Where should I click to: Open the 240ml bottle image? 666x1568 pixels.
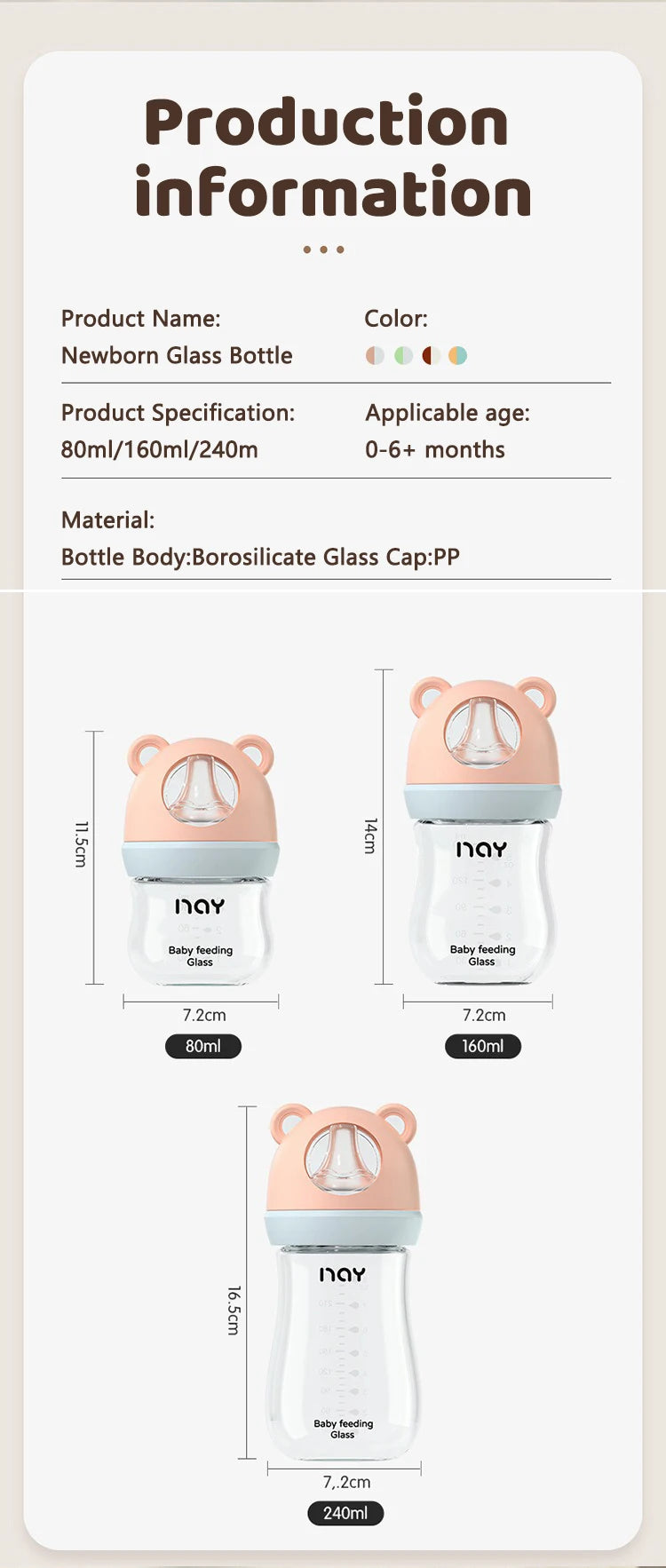point(343,1332)
